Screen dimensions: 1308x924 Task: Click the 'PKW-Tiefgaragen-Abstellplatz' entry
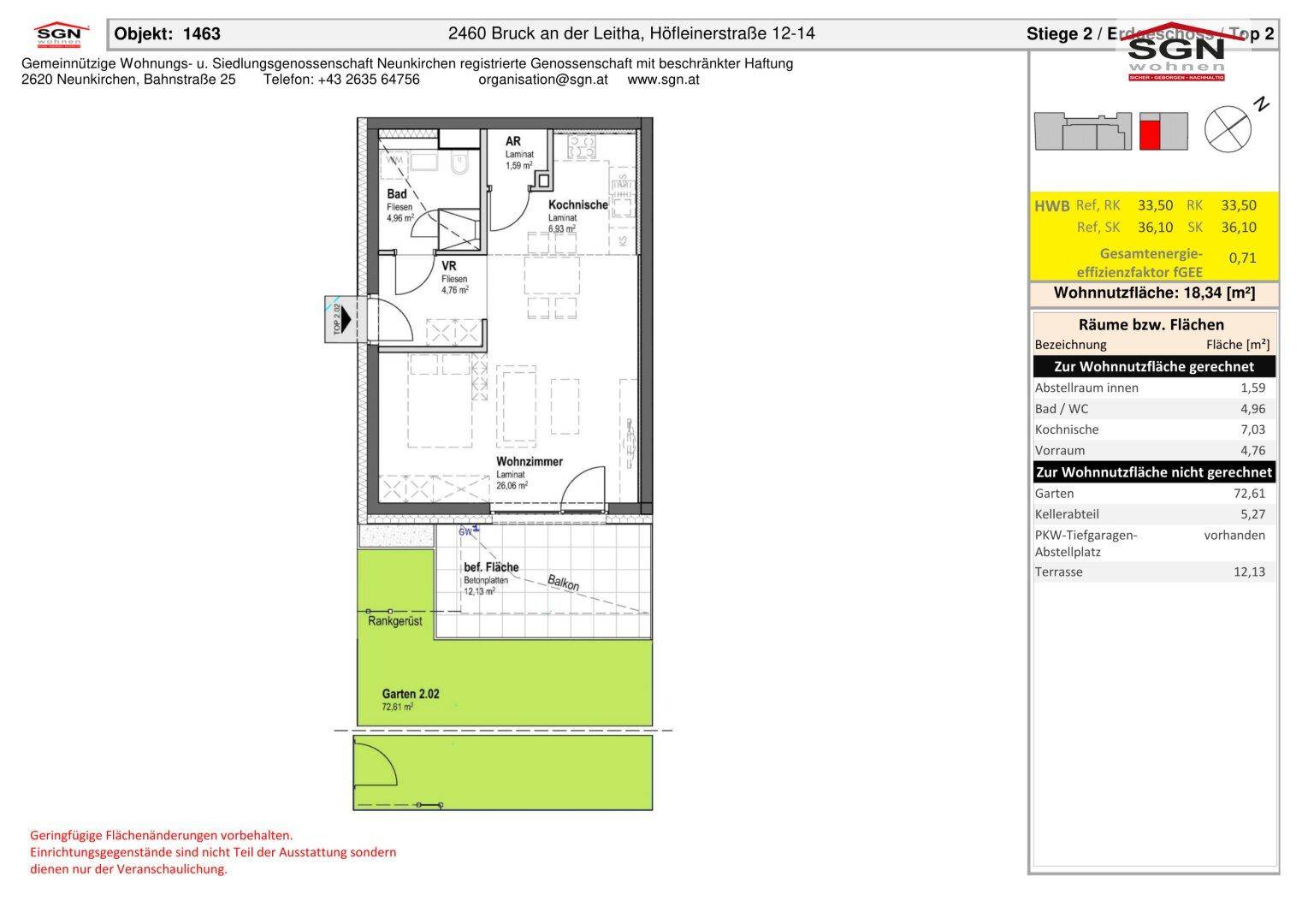[x=1086, y=543]
